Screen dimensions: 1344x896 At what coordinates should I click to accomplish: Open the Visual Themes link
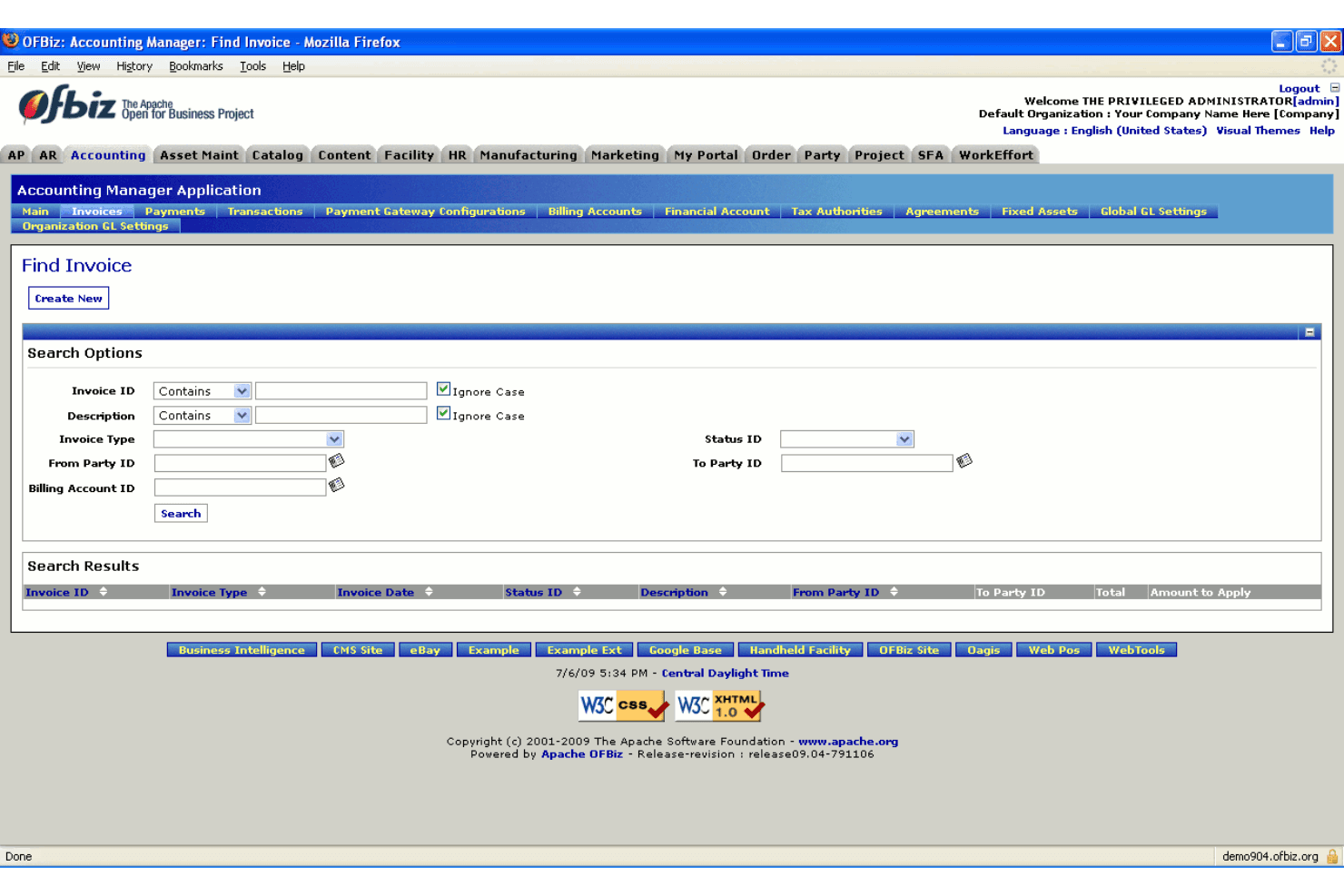pos(1258,131)
